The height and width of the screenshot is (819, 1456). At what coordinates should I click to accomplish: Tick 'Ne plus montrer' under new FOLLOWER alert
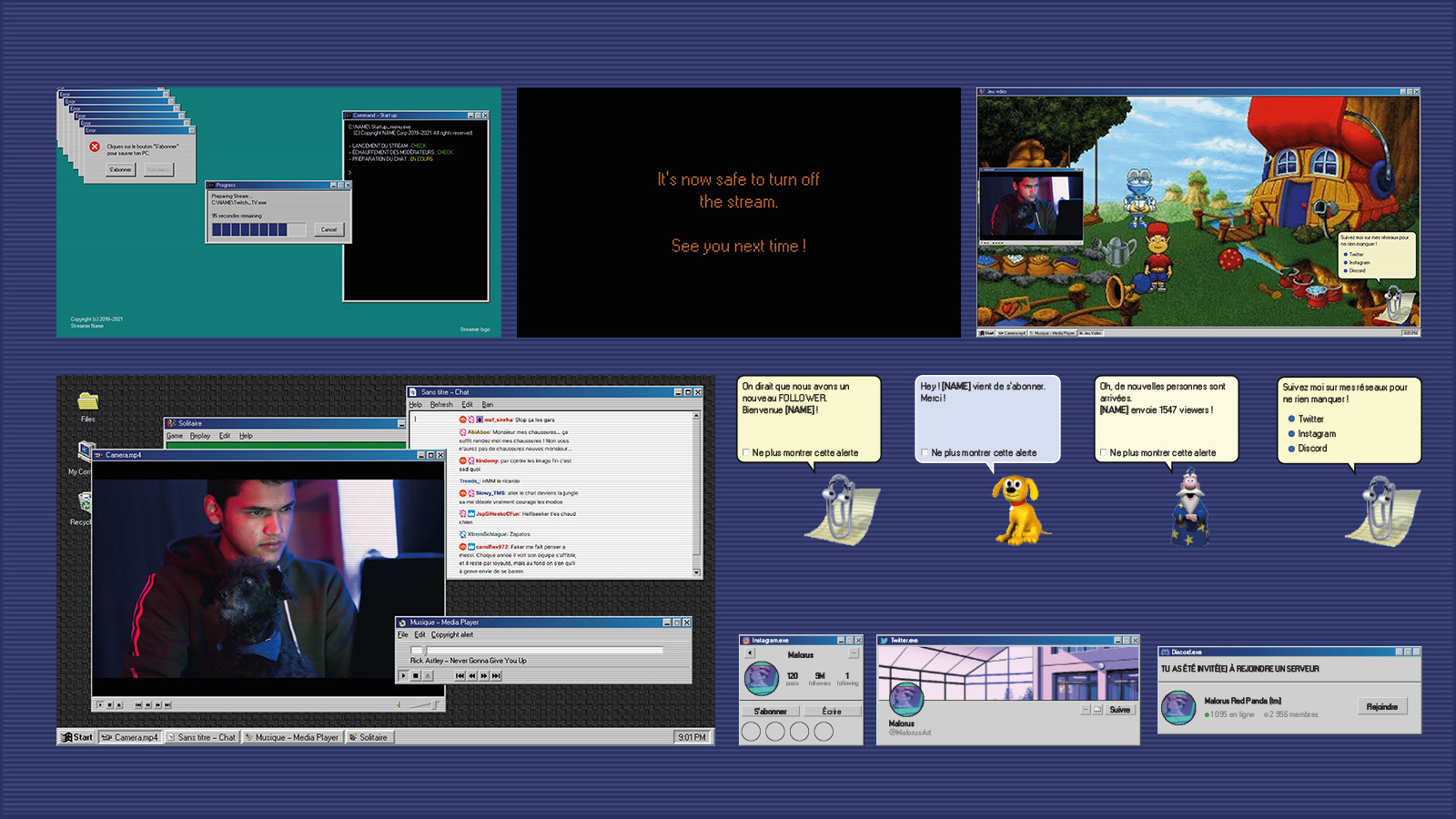(x=746, y=452)
